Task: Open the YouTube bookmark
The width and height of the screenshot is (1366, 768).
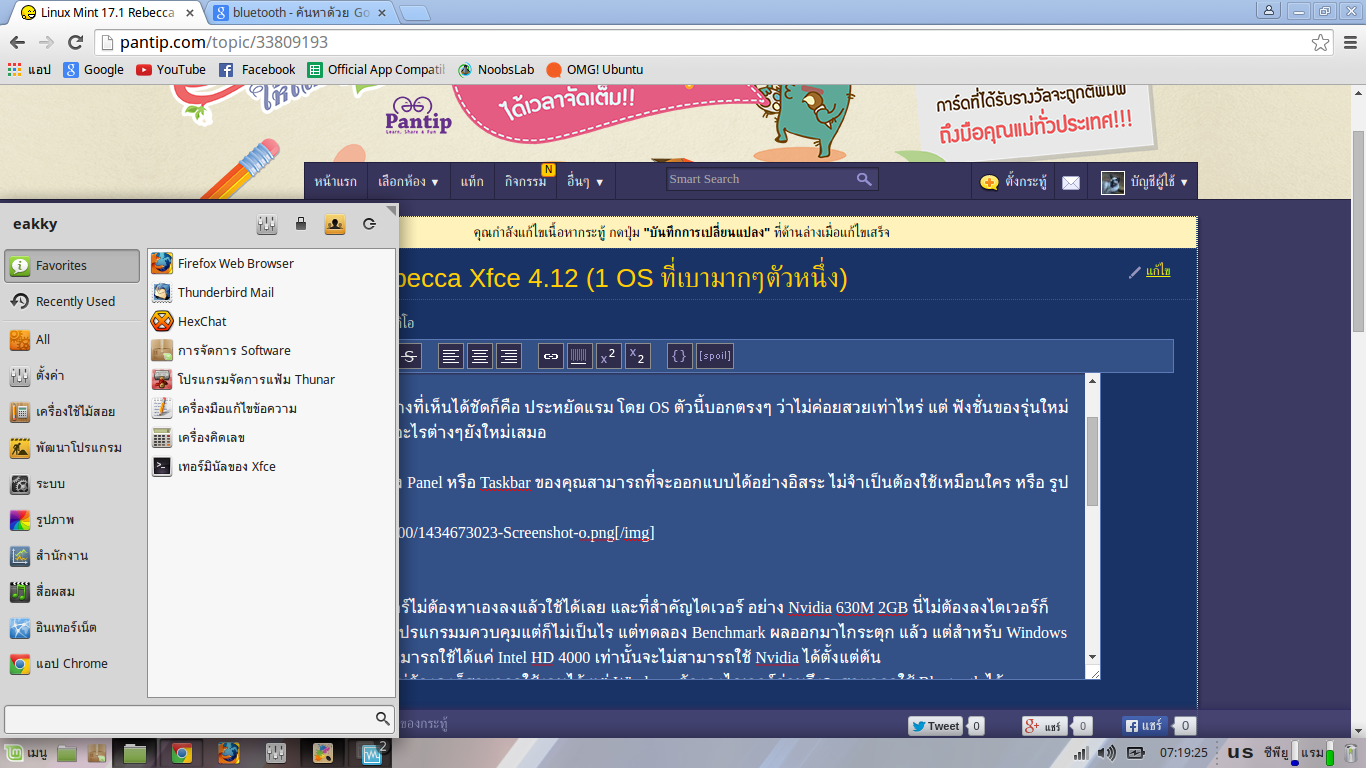Action: [171, 69]
